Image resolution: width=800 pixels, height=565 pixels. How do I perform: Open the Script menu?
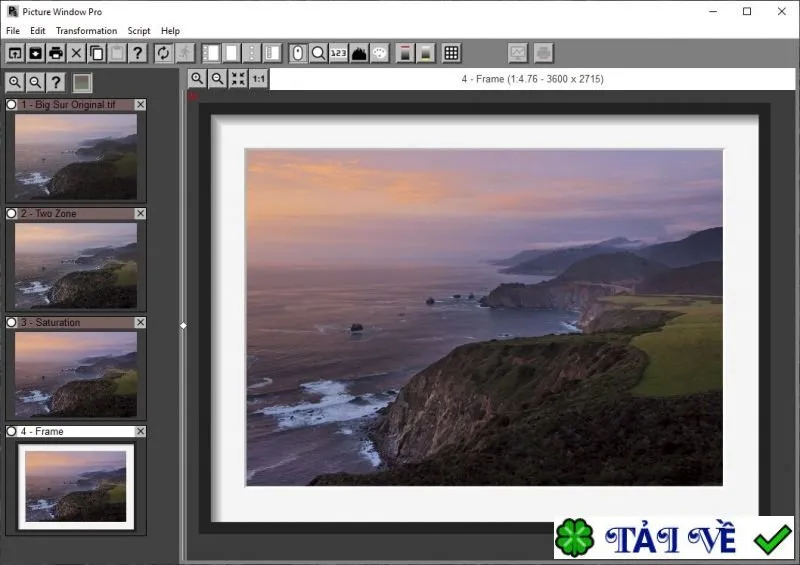139,31
